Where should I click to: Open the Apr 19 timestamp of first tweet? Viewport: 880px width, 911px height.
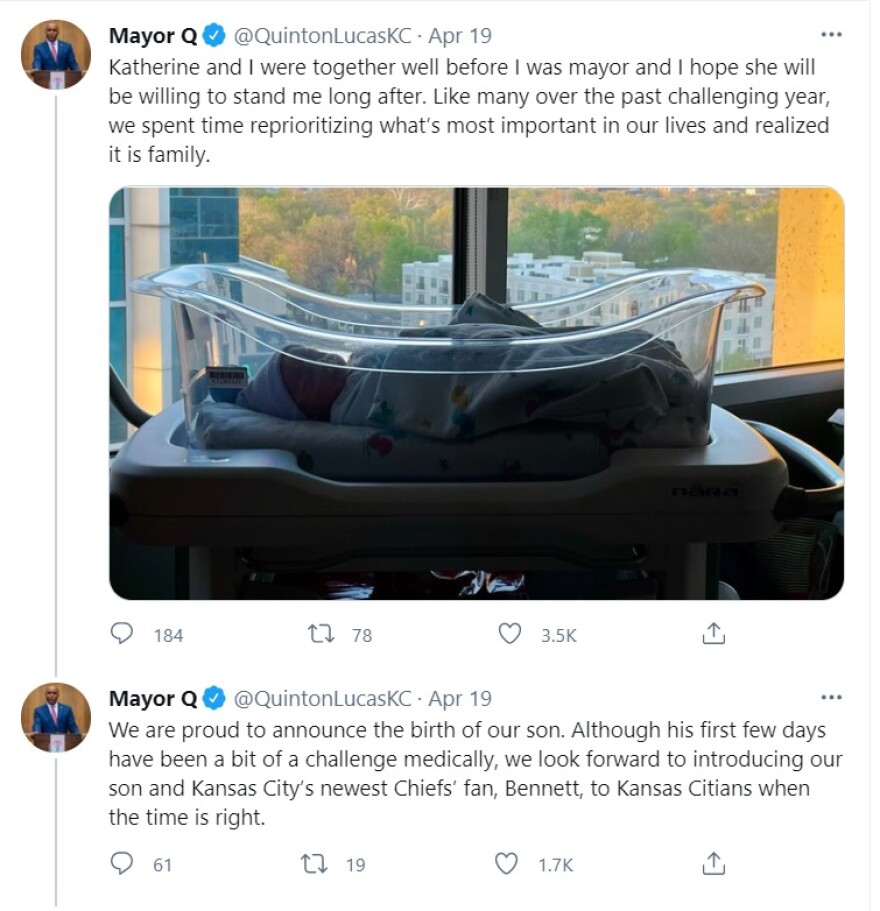coord(460,36)
